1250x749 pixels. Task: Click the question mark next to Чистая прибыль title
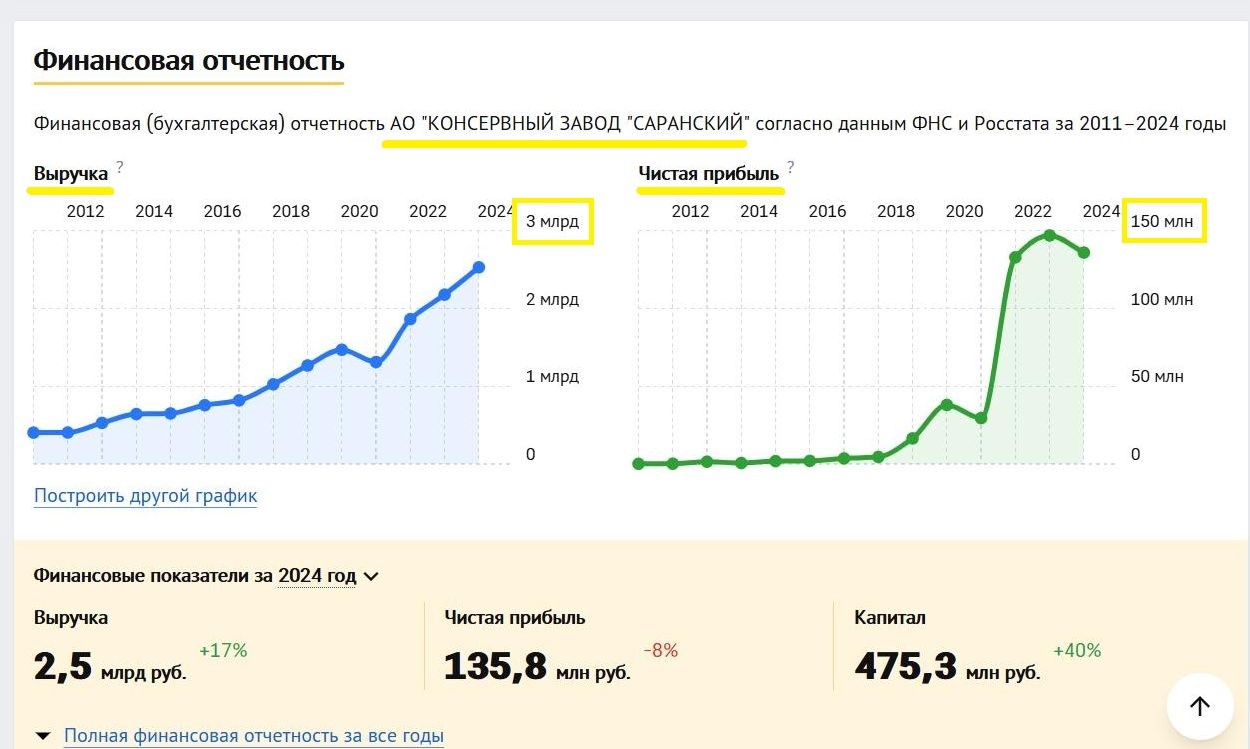pos(790,166)
